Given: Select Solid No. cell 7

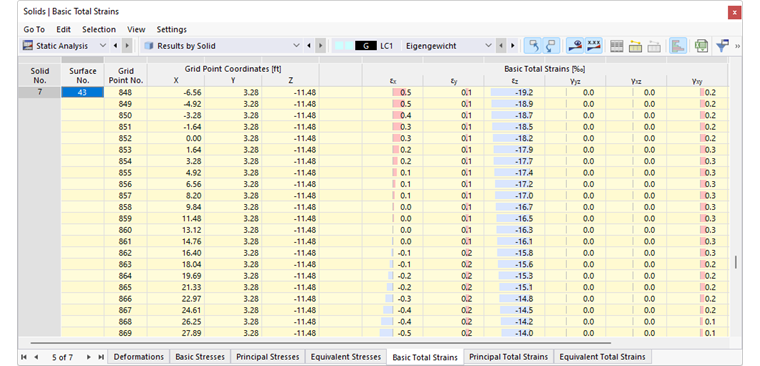Looking at the screenshot, I should pyautogui.click(x=39, y=92).
